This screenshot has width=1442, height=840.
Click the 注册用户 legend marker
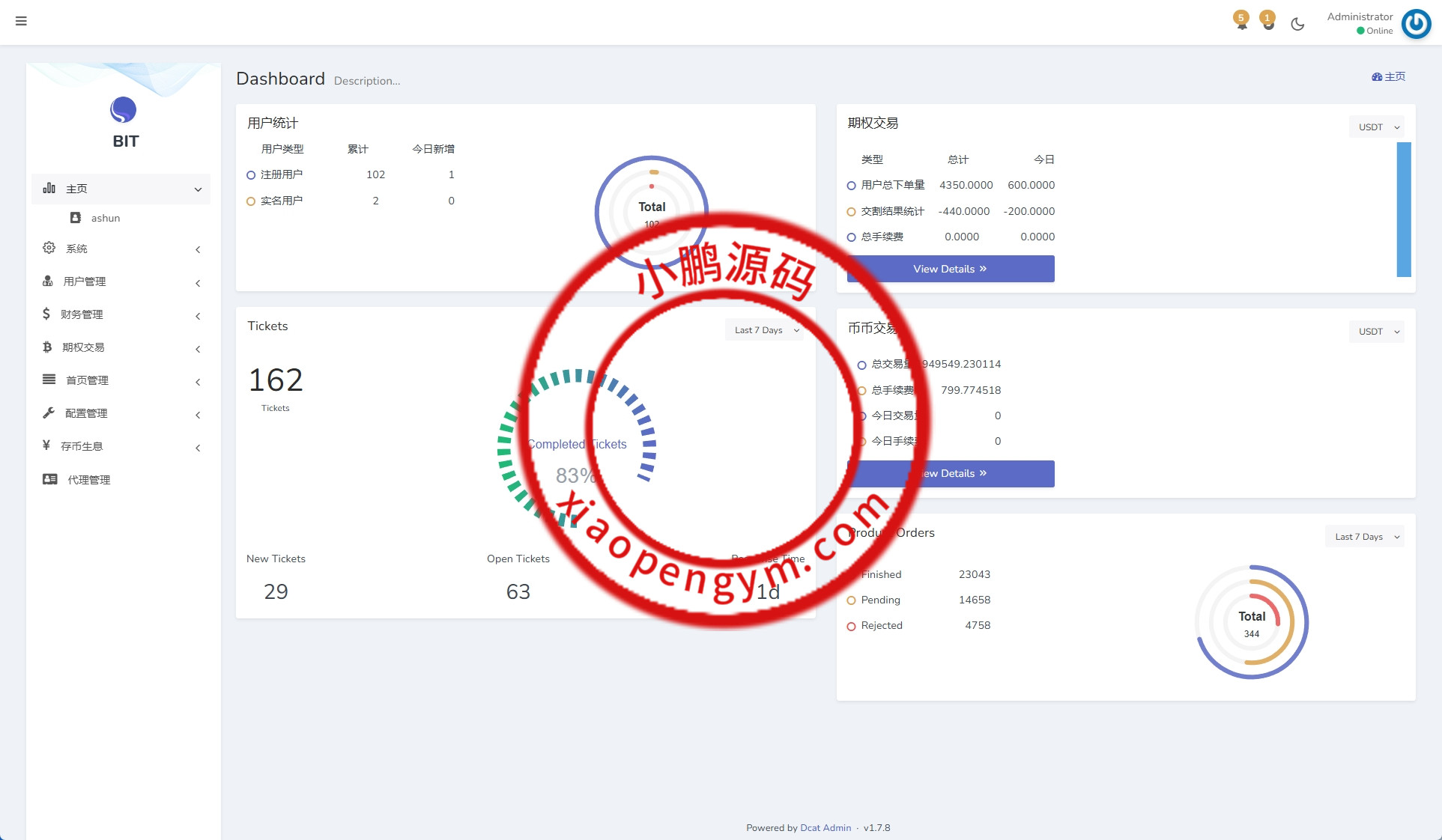coord(251,175)
